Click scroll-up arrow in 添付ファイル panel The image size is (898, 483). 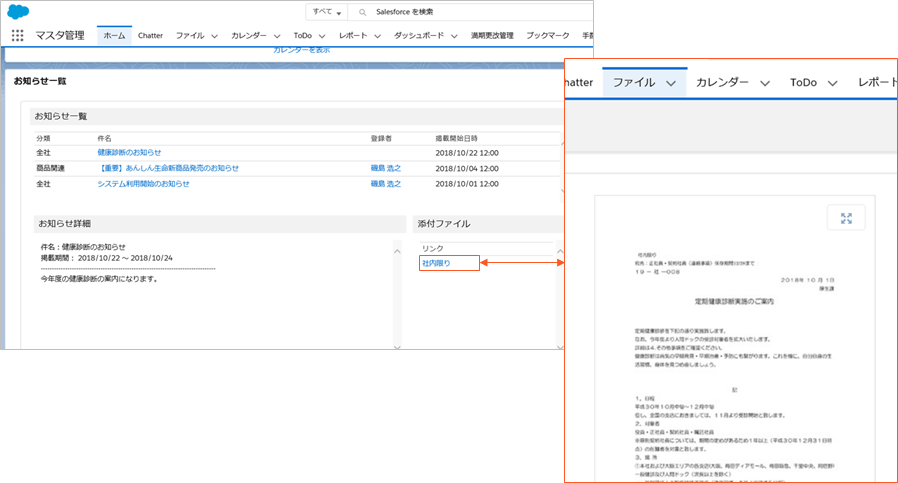tap(560, 252)
